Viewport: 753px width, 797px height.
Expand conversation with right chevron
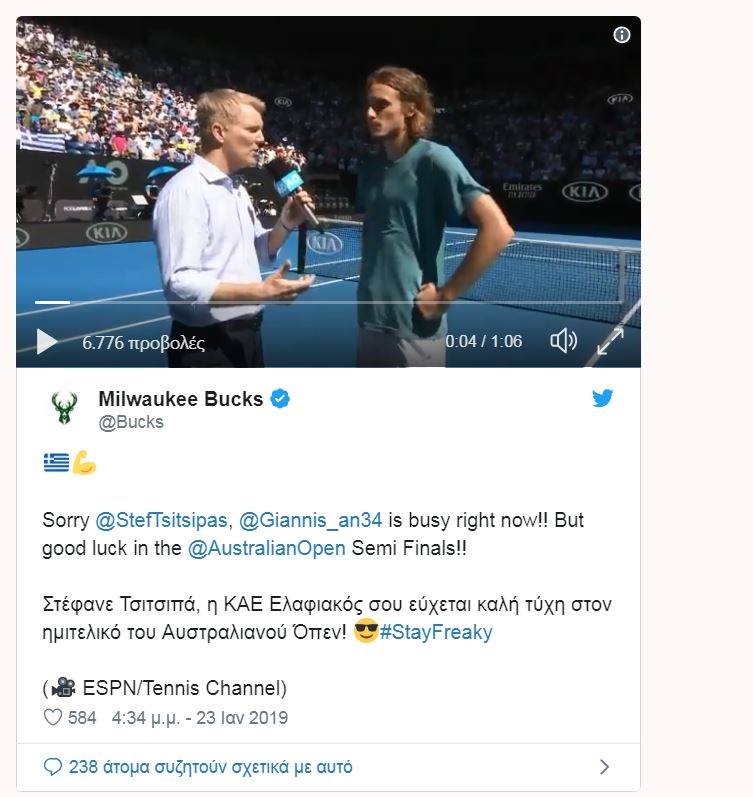pyautogui.click(x=604, y=767)
